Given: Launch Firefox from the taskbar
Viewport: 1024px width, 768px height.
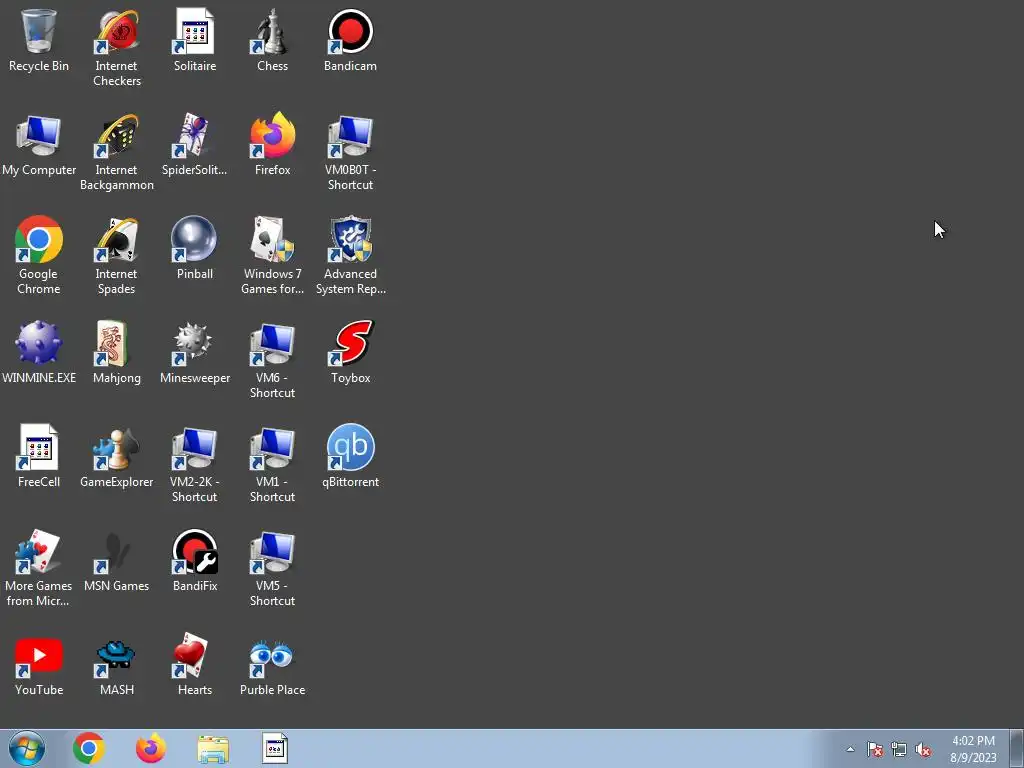Looking at the screenshot, I should (x=151, y=748).
